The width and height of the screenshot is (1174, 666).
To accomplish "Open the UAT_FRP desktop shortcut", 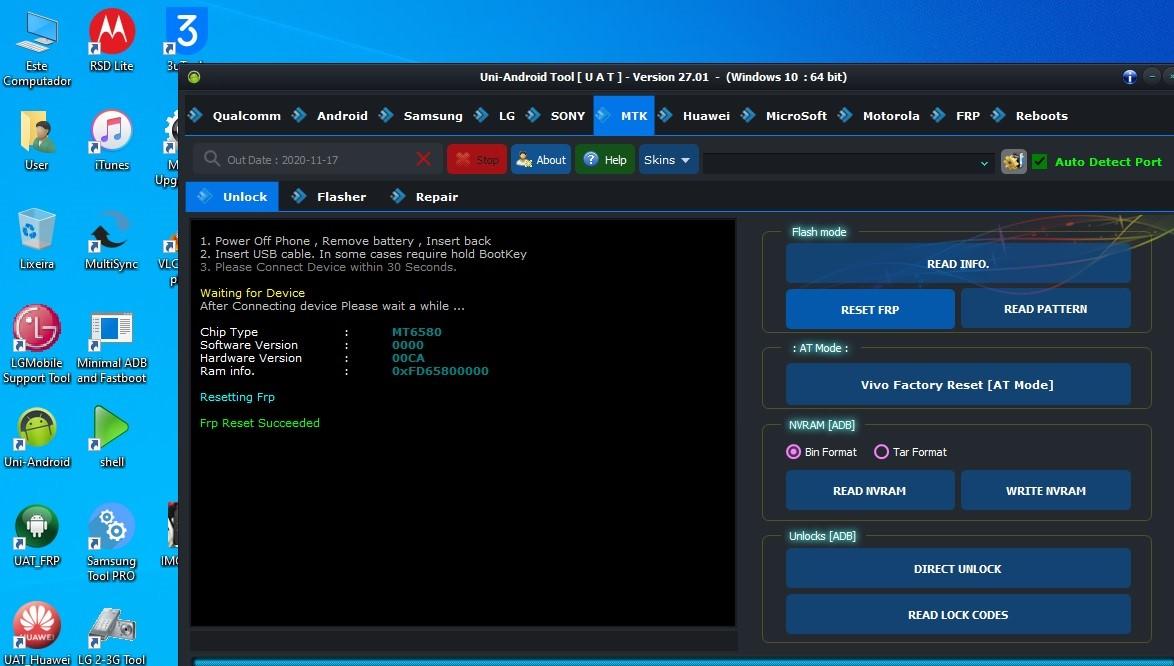I will click(36, 536).
